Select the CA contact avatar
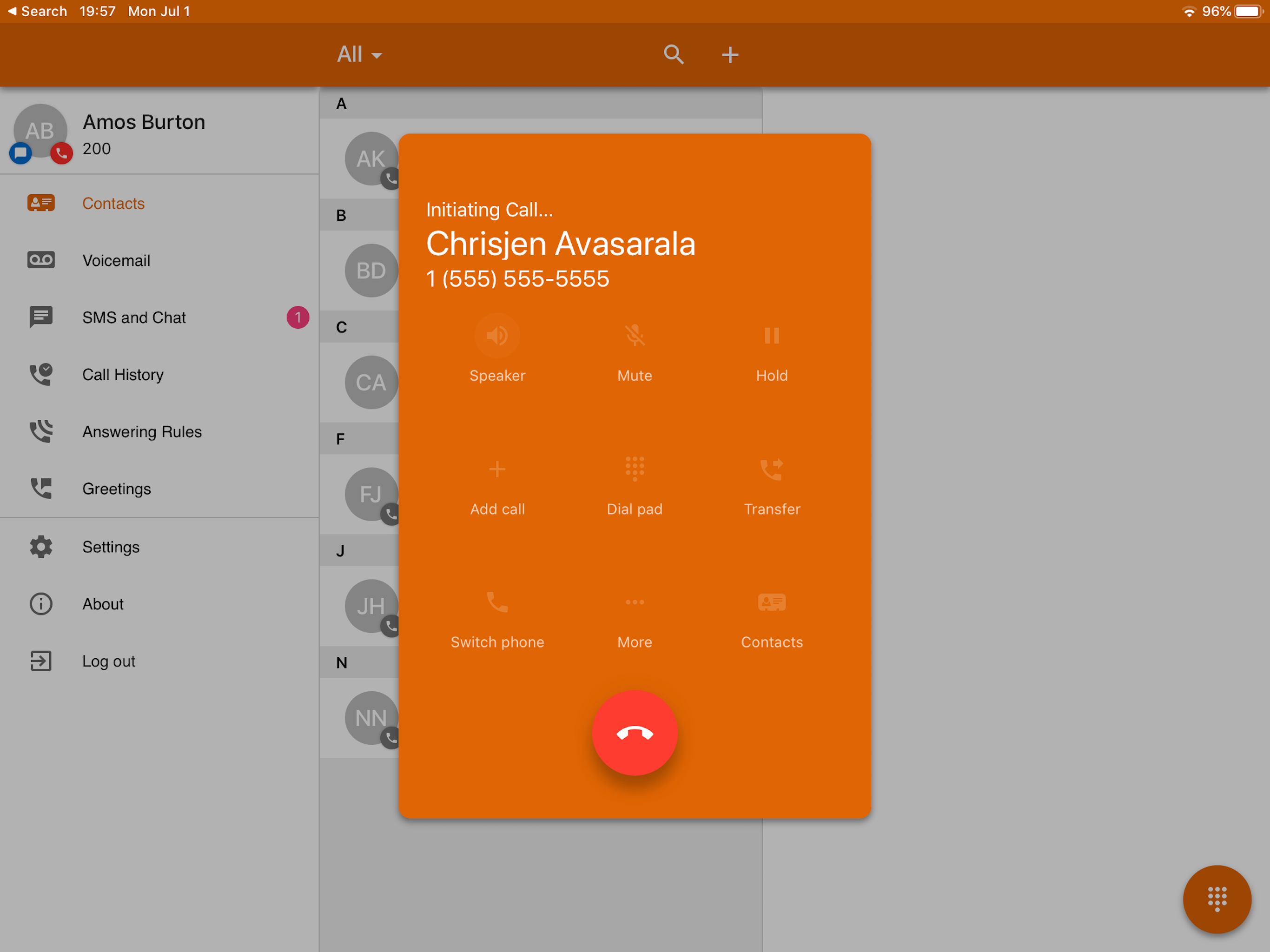Image resolution: width=1270 pixels, height=952 pixels. (371, 383)
